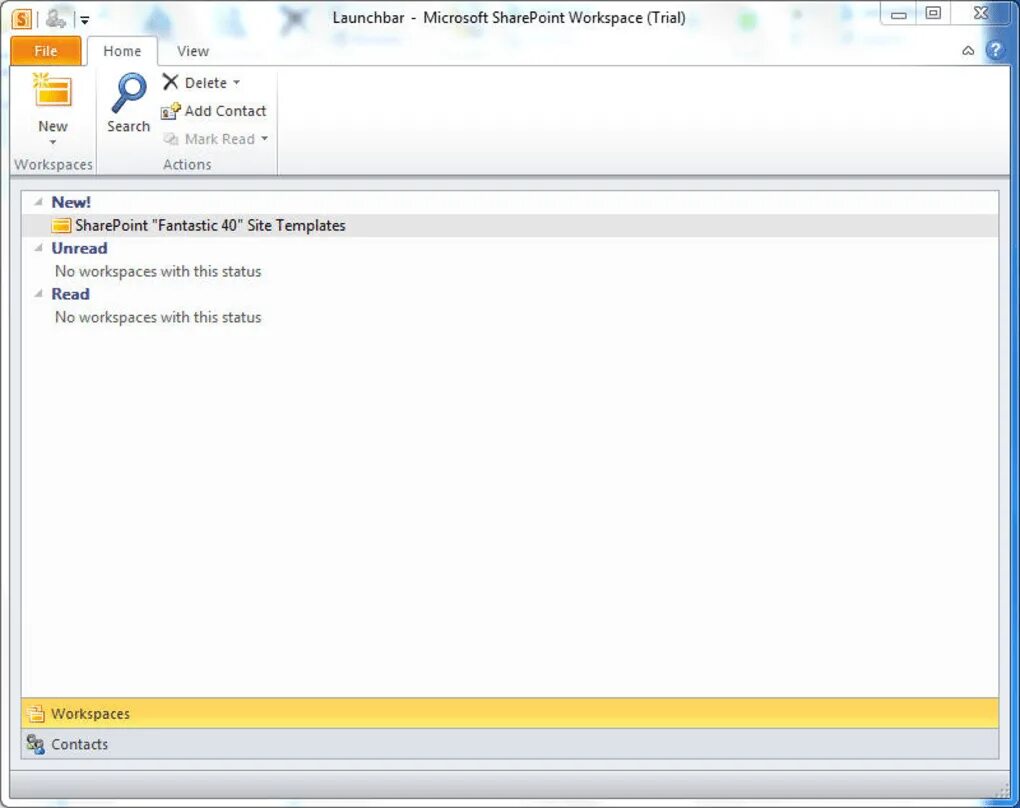
Task: Click the Delete X icon
Action: click(x=170, y=82)
